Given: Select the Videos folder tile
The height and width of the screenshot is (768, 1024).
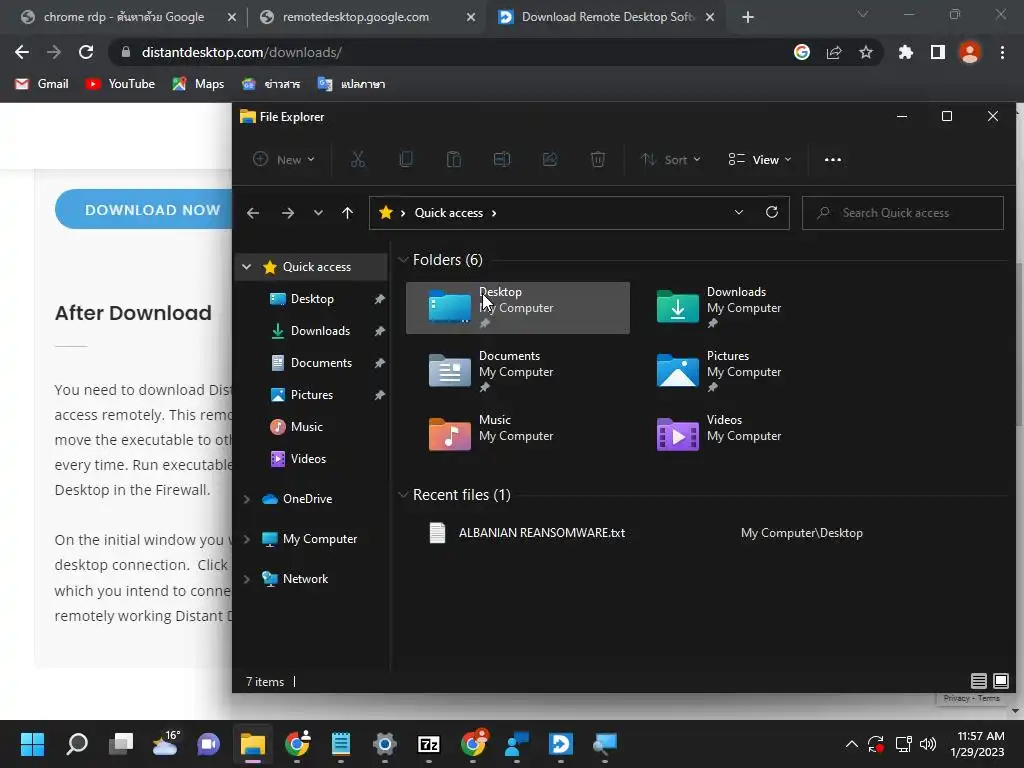Looking at the screenshot, I should (x=745, y=436).
